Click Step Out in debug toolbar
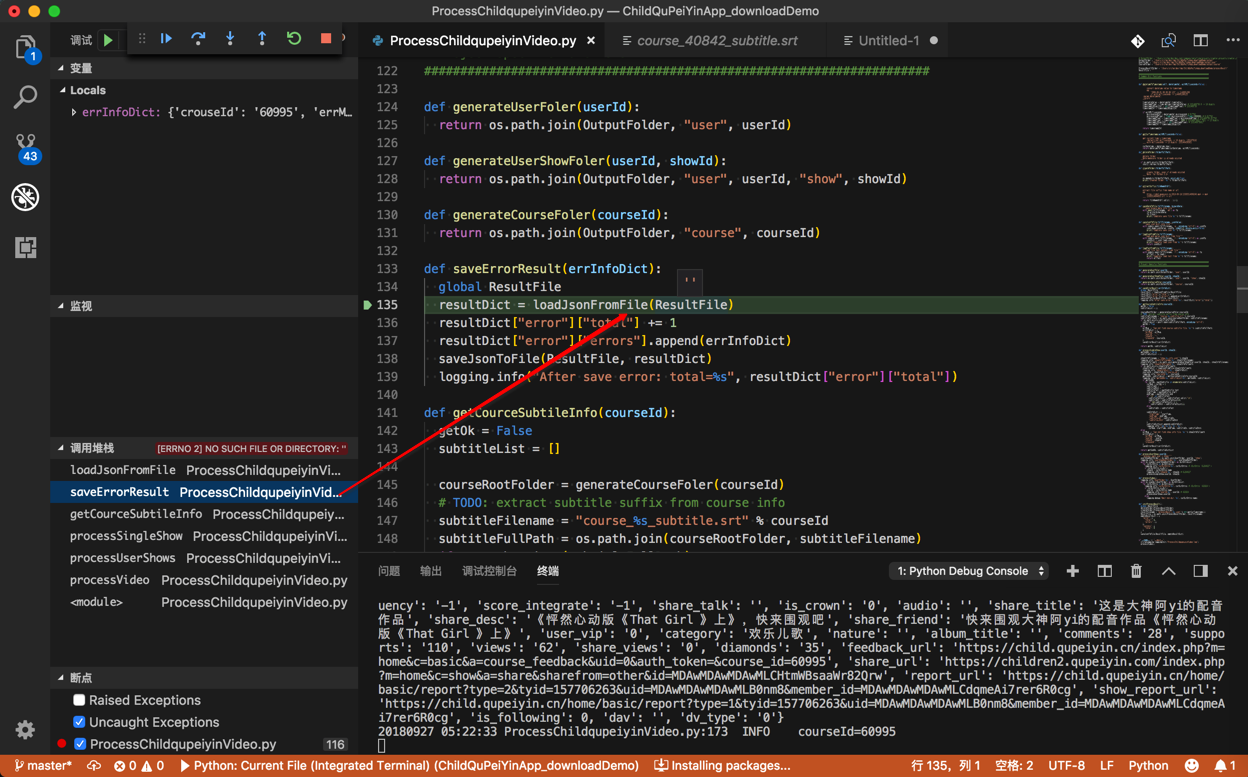1248x778 pixels. point(262,39)
